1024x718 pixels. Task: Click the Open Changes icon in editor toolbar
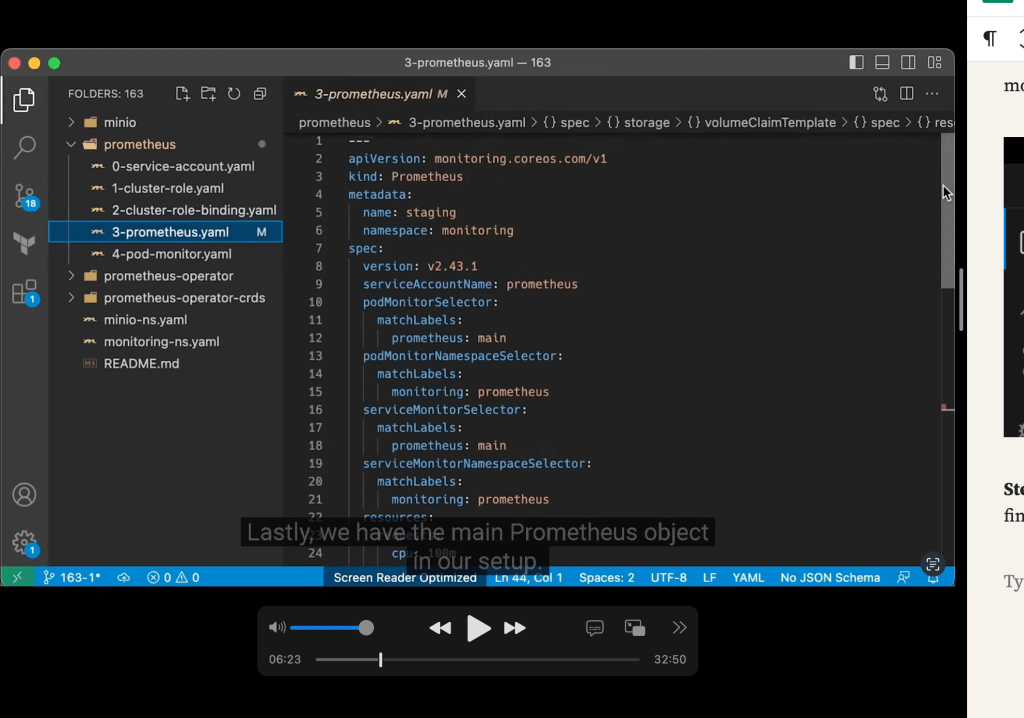click(880, 94)
